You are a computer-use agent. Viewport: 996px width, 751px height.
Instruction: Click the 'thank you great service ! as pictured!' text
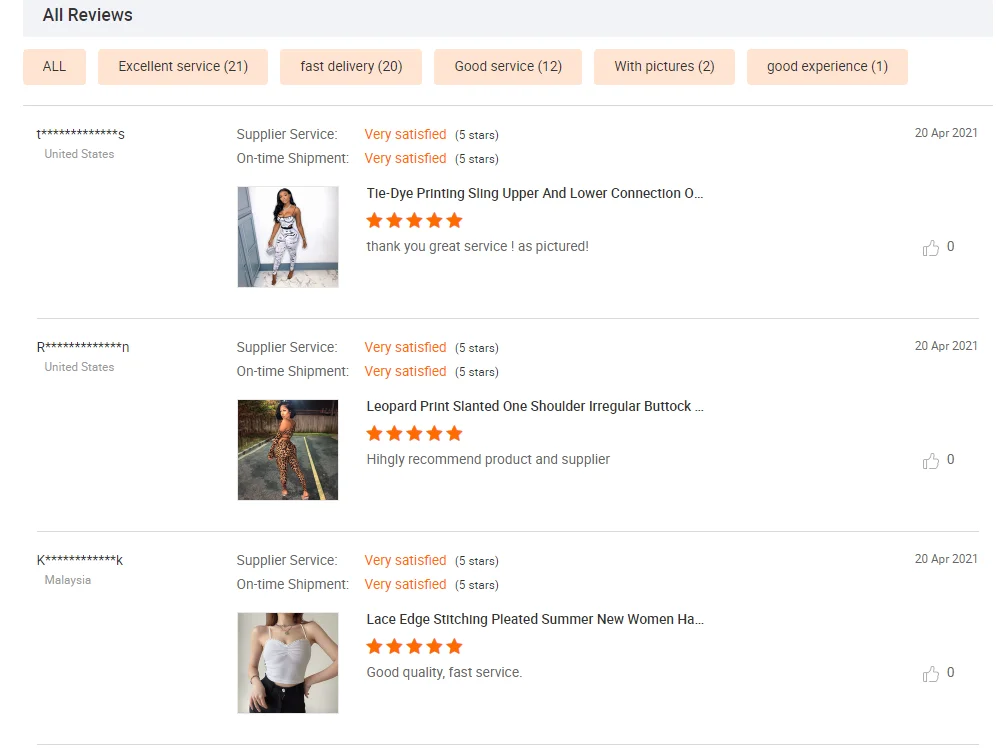(477, 247)
